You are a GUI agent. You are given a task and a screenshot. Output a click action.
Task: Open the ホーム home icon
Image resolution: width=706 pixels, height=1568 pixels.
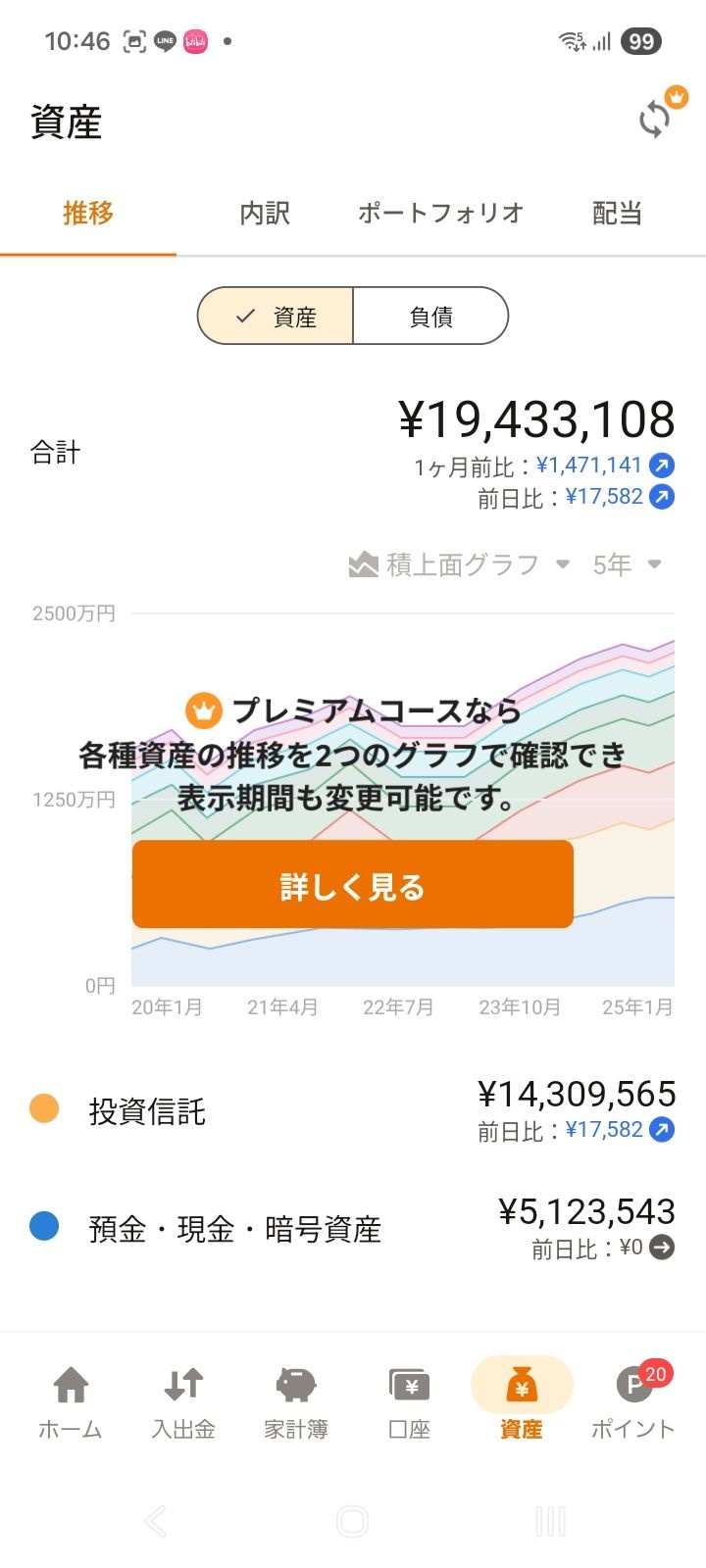(71, 1385)
